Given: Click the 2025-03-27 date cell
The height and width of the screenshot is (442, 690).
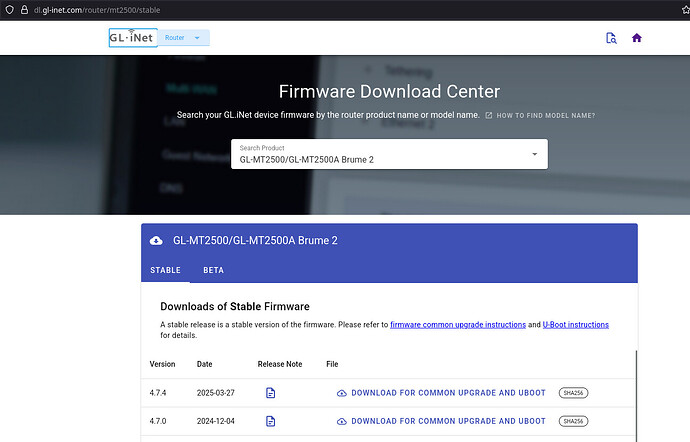Looking at the screenshot, I should [216, 393].
